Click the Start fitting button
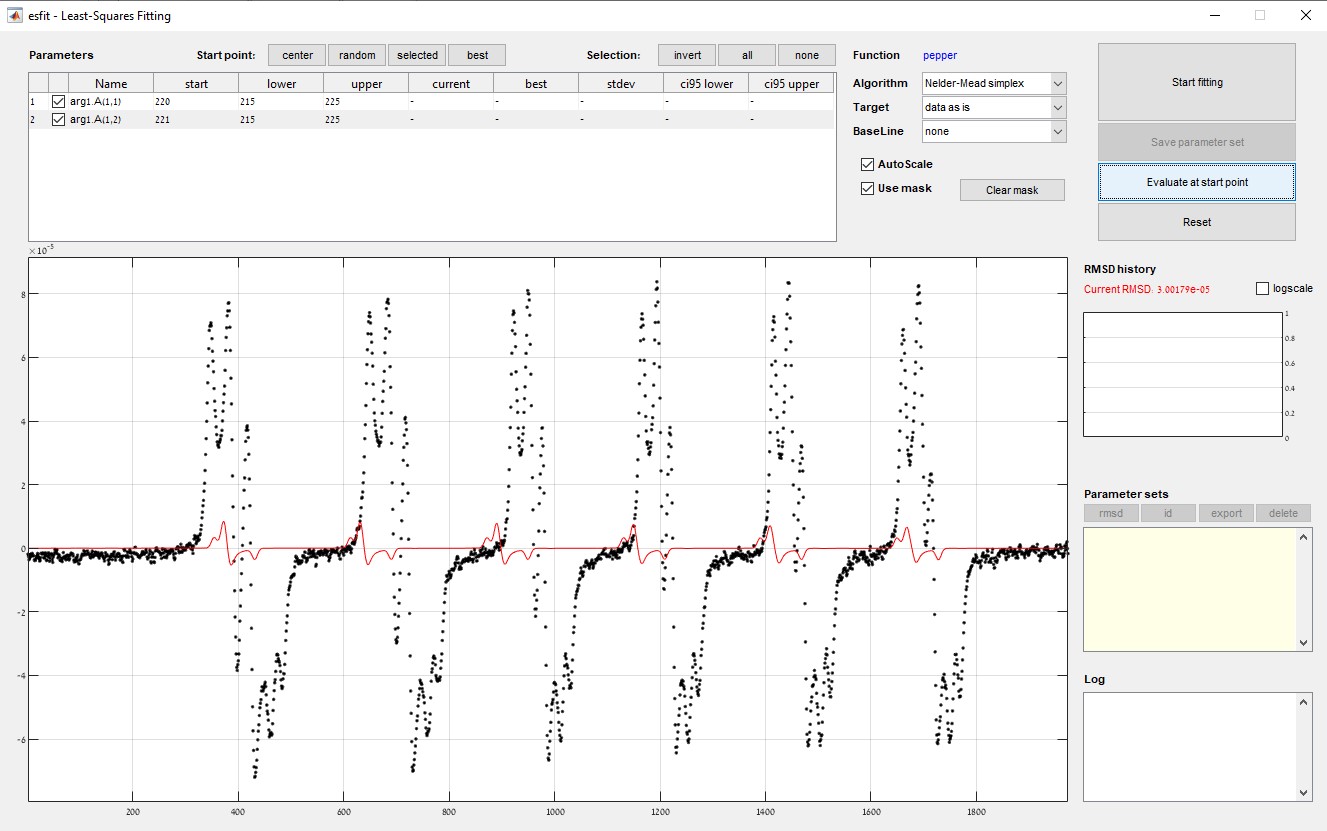Image resolution: width=1327 pixels, height=831 pixels. tap(1196, 82)
